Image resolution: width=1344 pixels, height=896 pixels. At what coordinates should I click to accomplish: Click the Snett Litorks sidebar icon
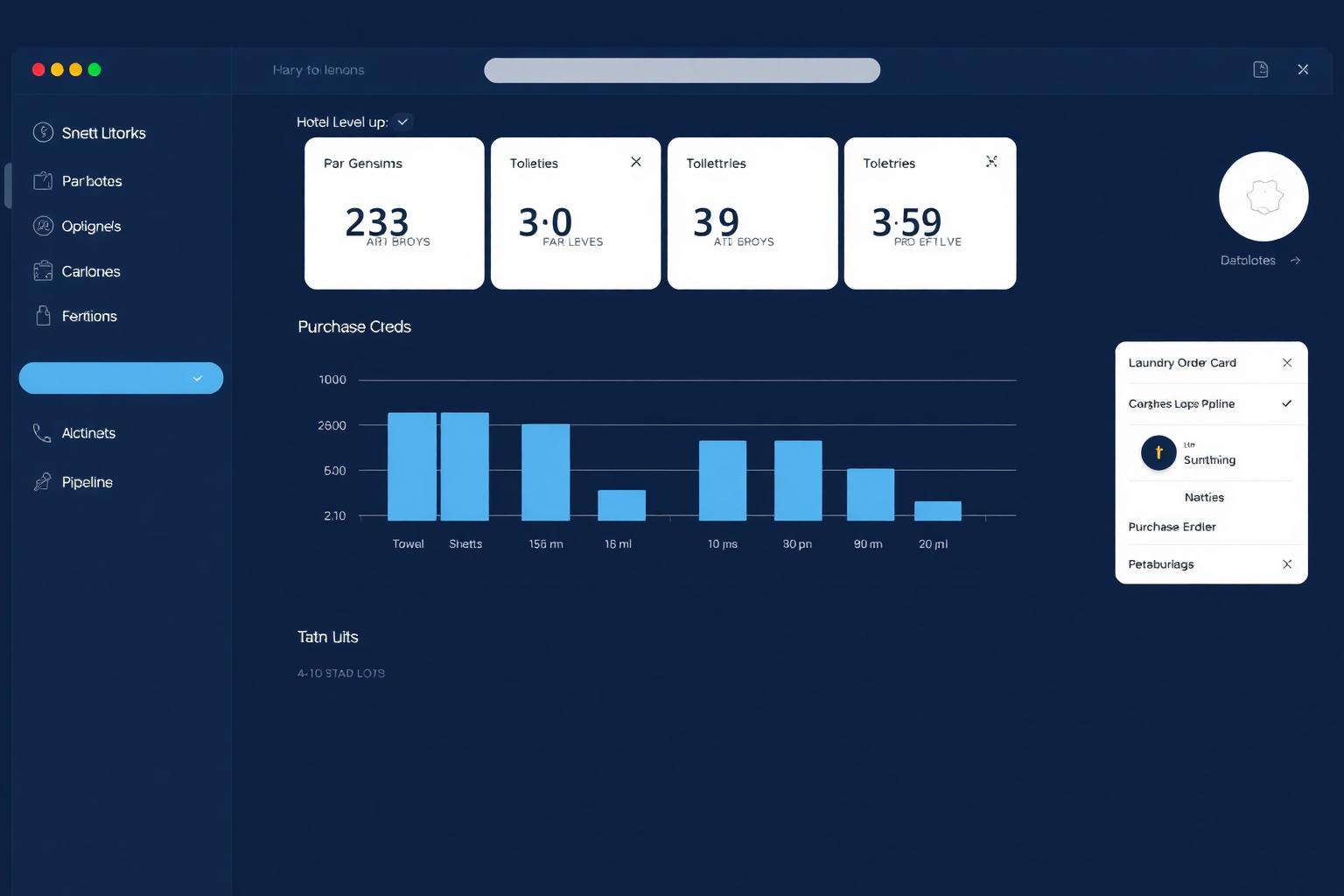tap(43, 132)
